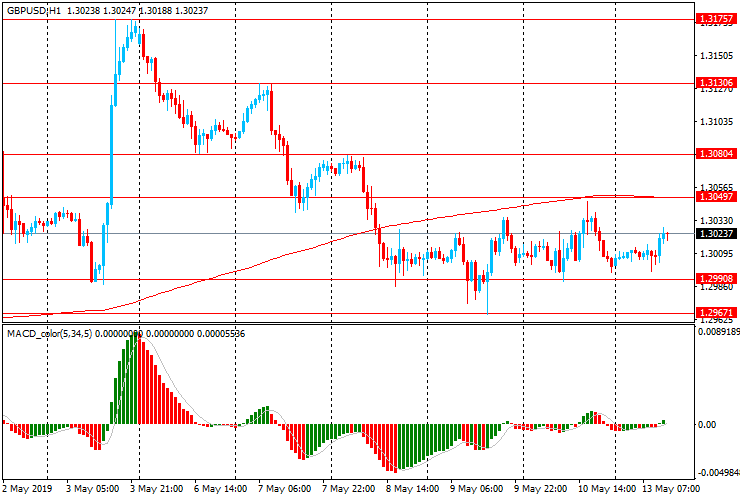Viewport: 740px width, 500px height.
Task: Select the 1.31306 red price level label
Action: click(x=717, y=83)
